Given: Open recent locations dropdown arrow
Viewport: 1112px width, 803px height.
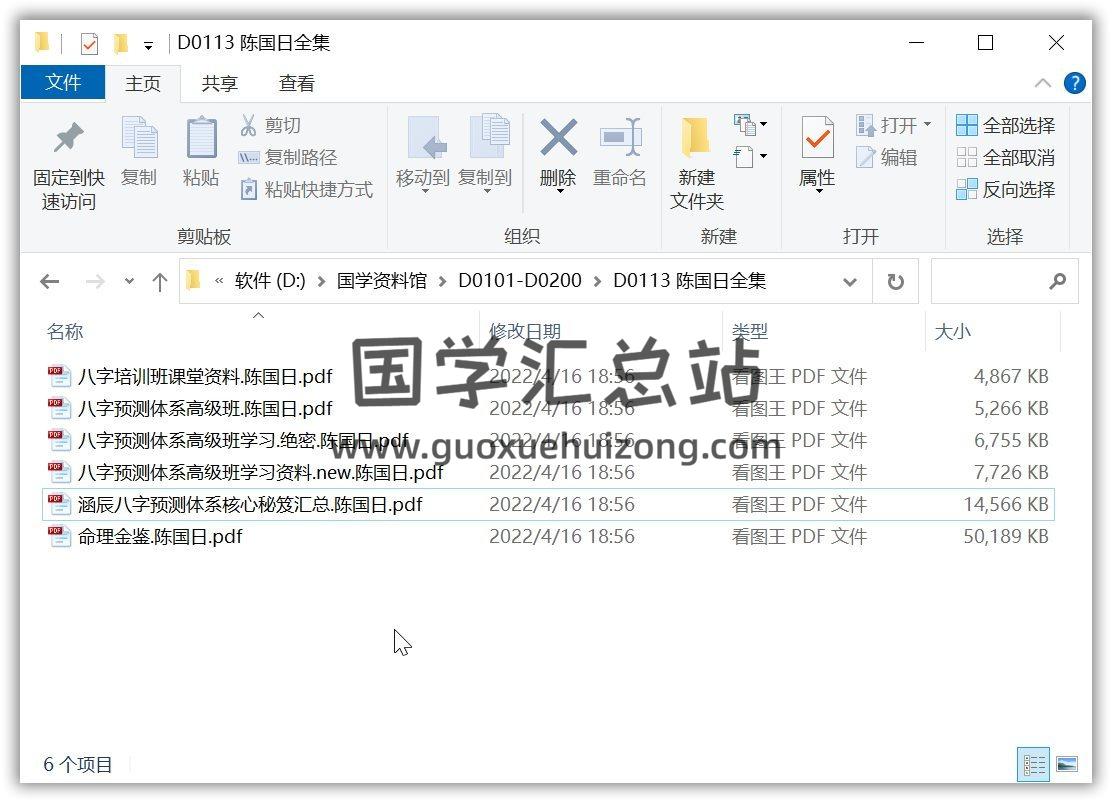Looking at the screenshot, I should pos(129,282).
